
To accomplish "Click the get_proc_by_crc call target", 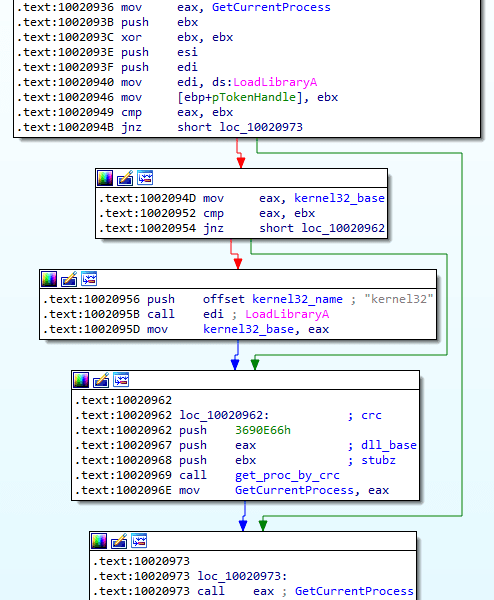I will (x=287, y=475).
